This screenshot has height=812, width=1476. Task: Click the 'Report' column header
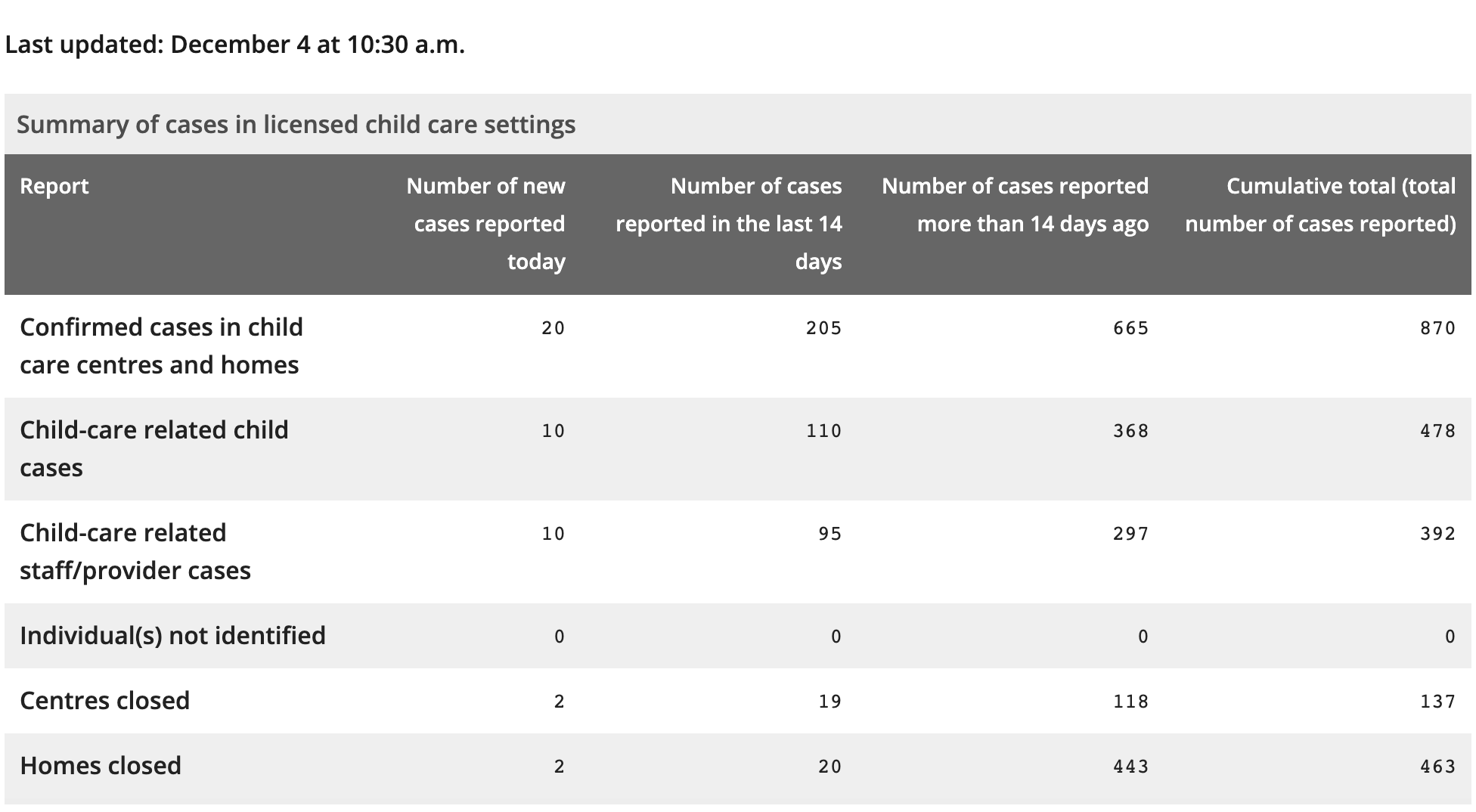click(54, 186)
